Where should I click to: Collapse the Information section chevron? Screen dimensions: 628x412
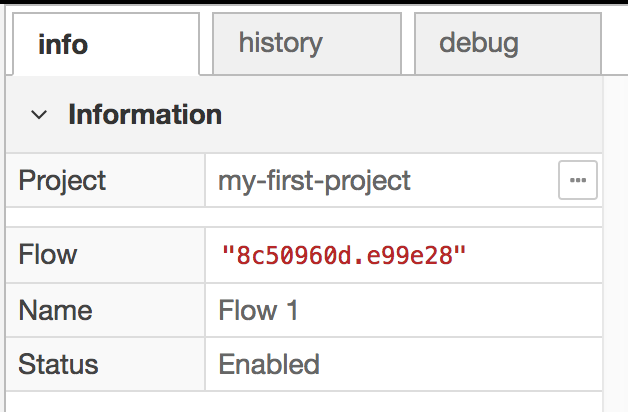[39, 115]
